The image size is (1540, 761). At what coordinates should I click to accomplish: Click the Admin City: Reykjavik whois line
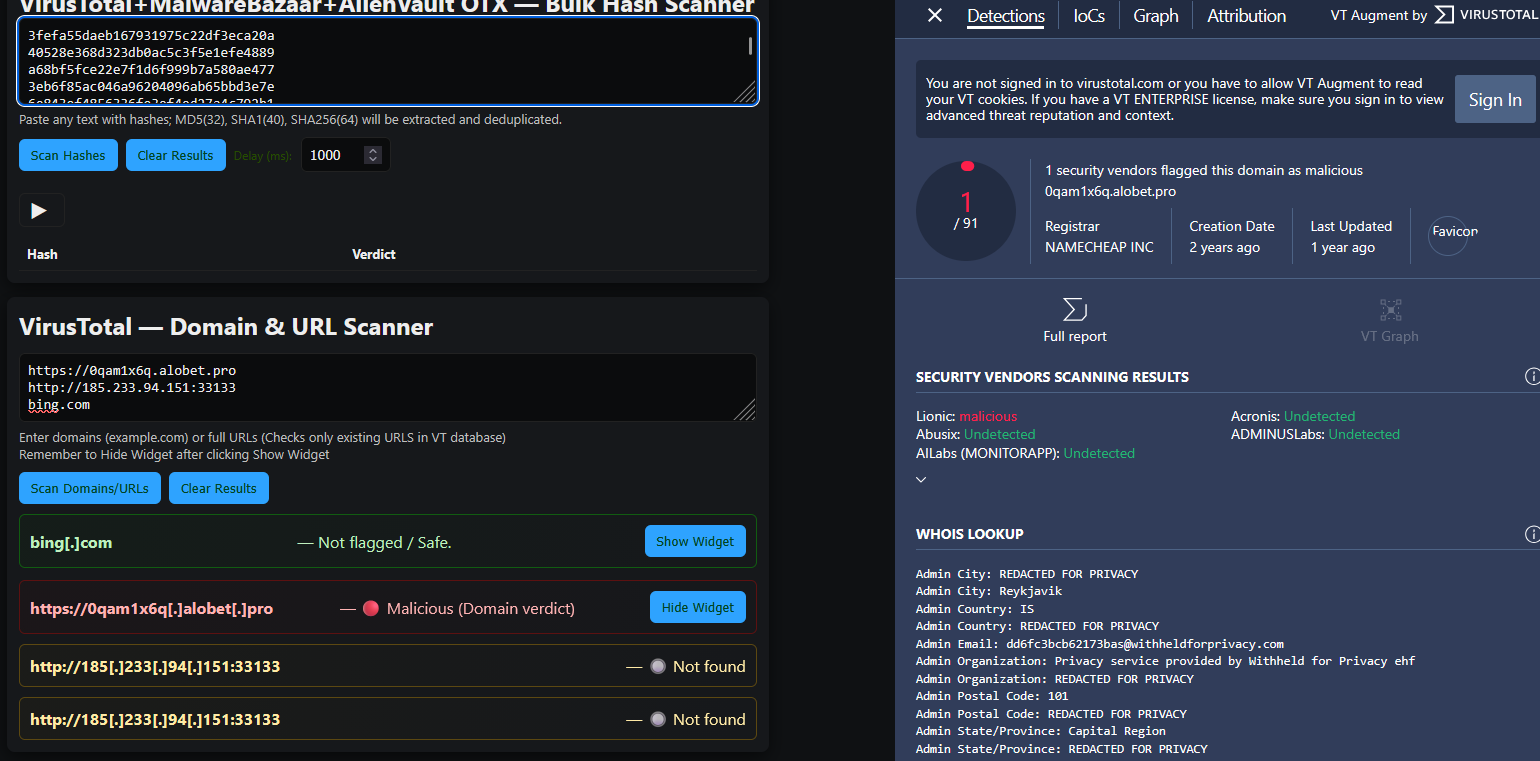click(991, 591)
